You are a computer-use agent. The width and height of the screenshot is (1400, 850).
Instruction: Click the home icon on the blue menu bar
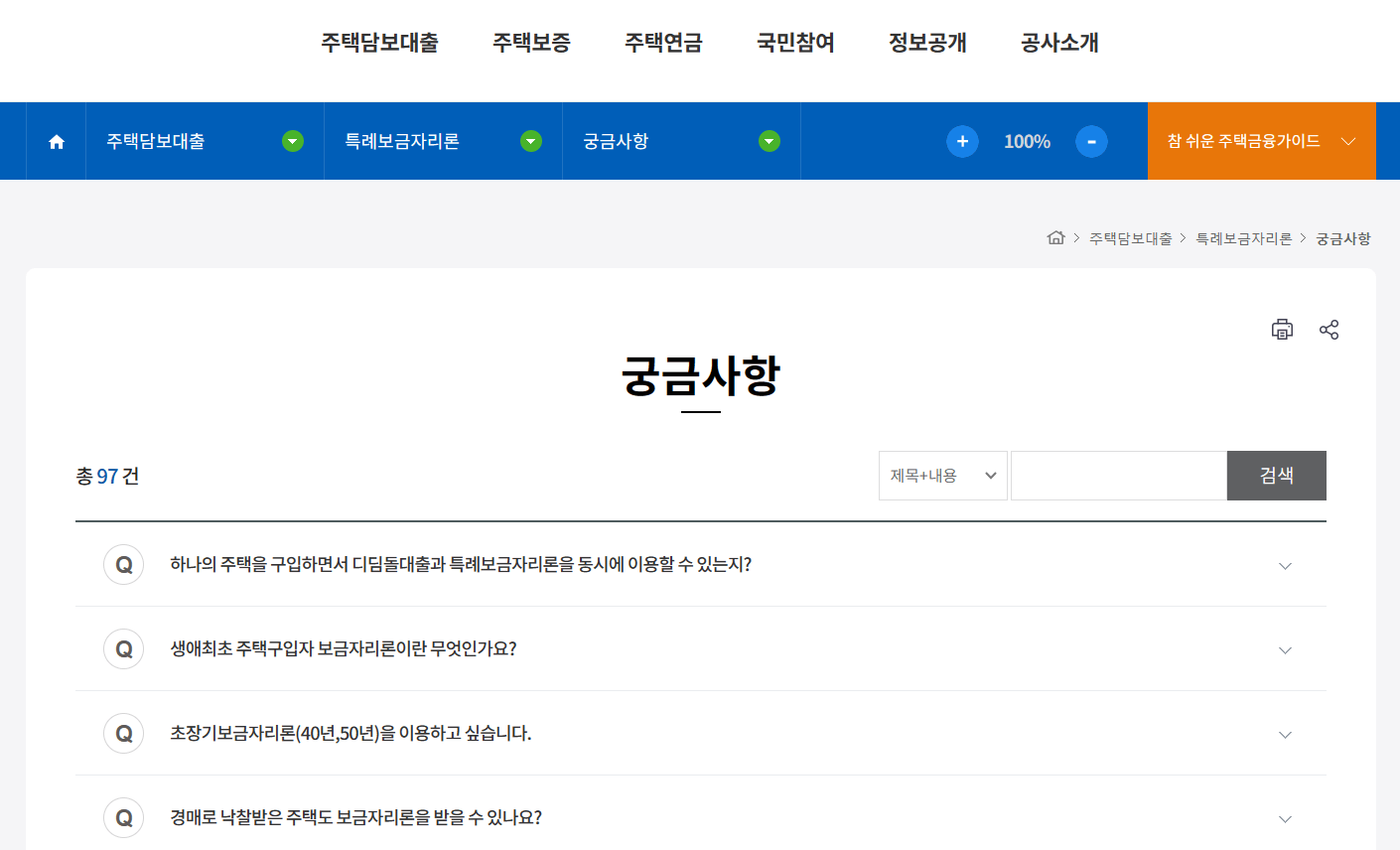56,141
